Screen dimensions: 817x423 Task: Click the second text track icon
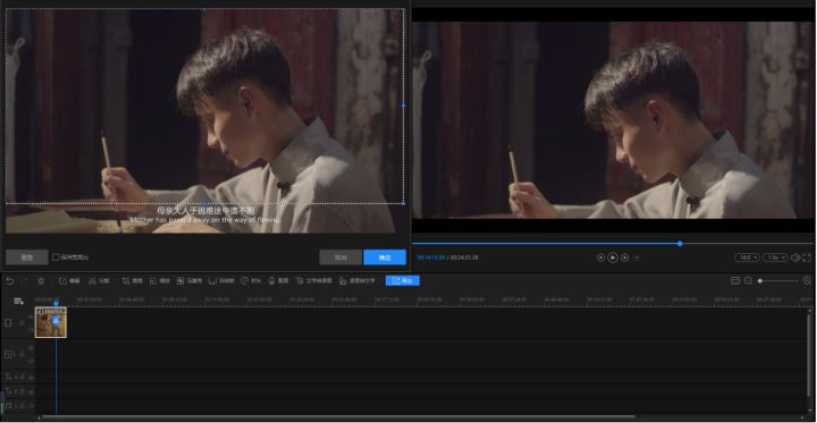(8, 391)
